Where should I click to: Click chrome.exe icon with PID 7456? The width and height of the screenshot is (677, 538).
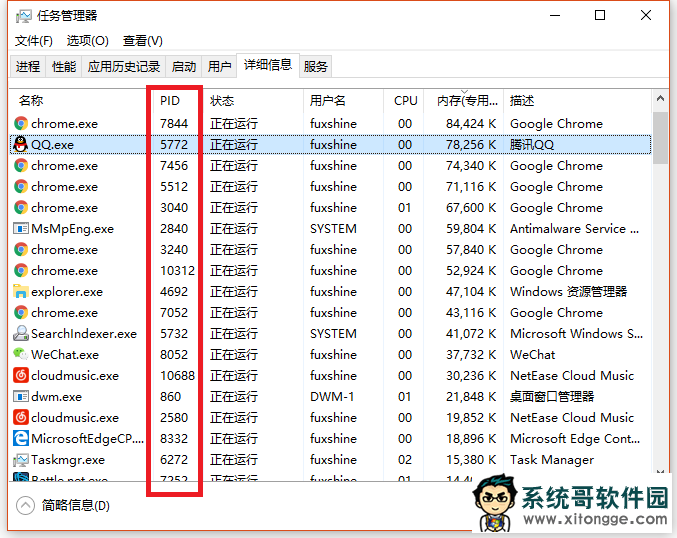point(21,165)
